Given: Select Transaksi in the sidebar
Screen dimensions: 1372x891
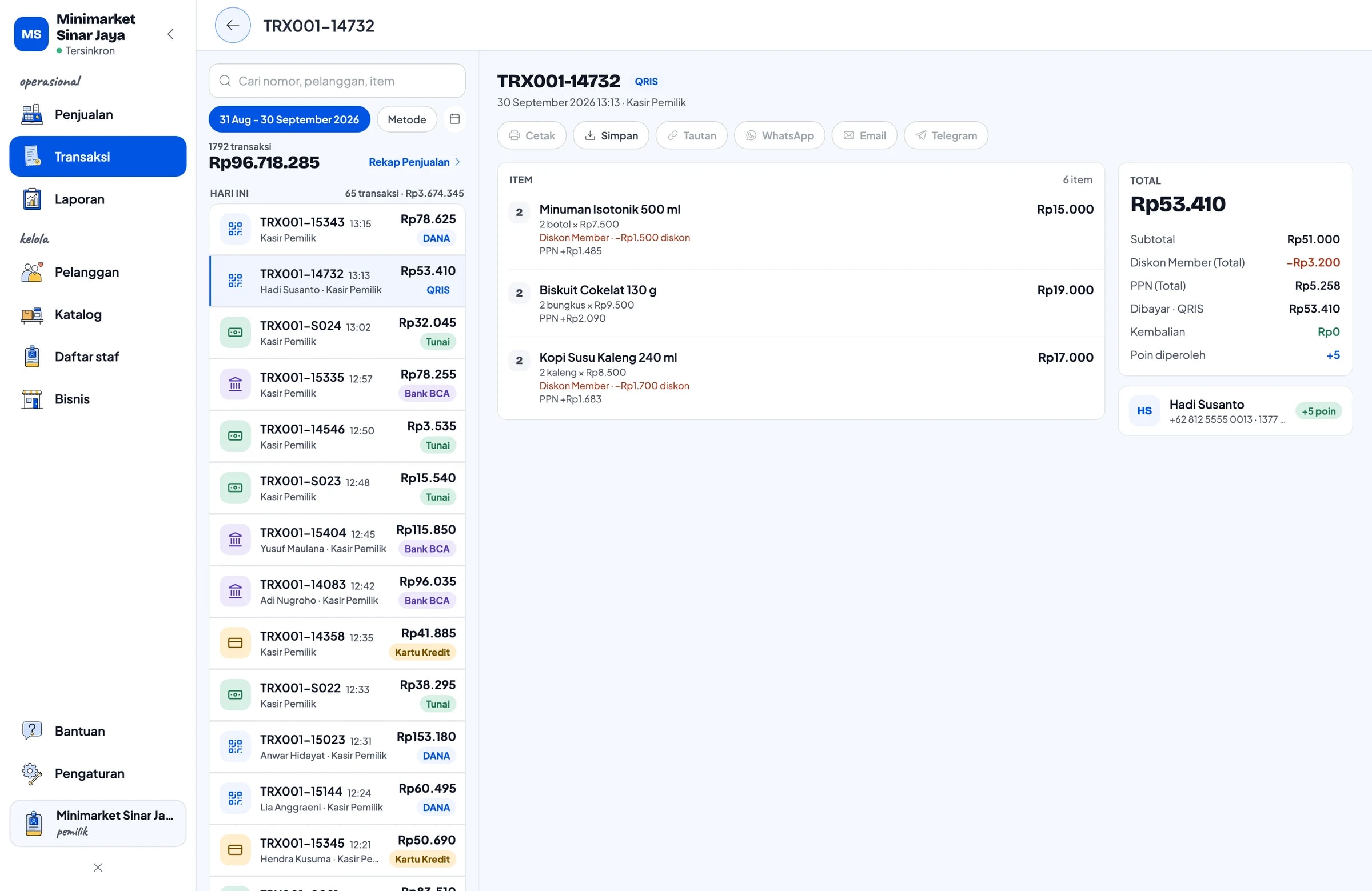Looking at the screenshot, I should pyautogui.click(x=98, y=157).
